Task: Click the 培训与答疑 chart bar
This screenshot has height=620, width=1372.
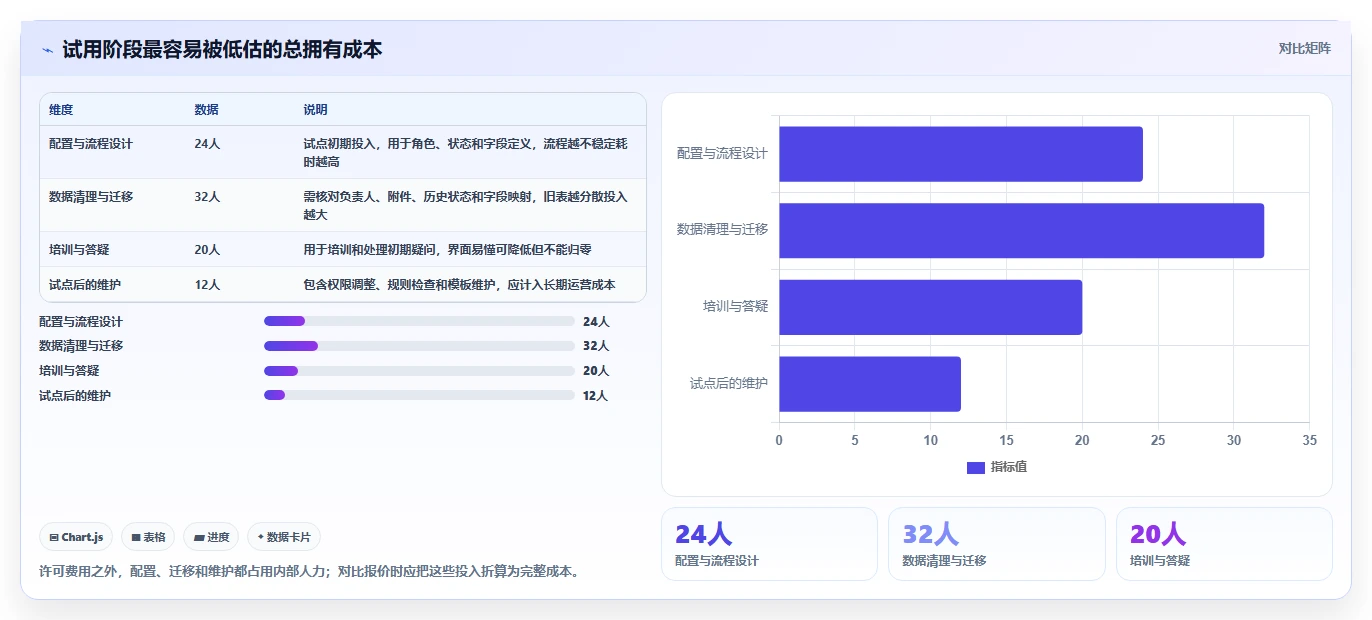Action: (x=930, y=307)
